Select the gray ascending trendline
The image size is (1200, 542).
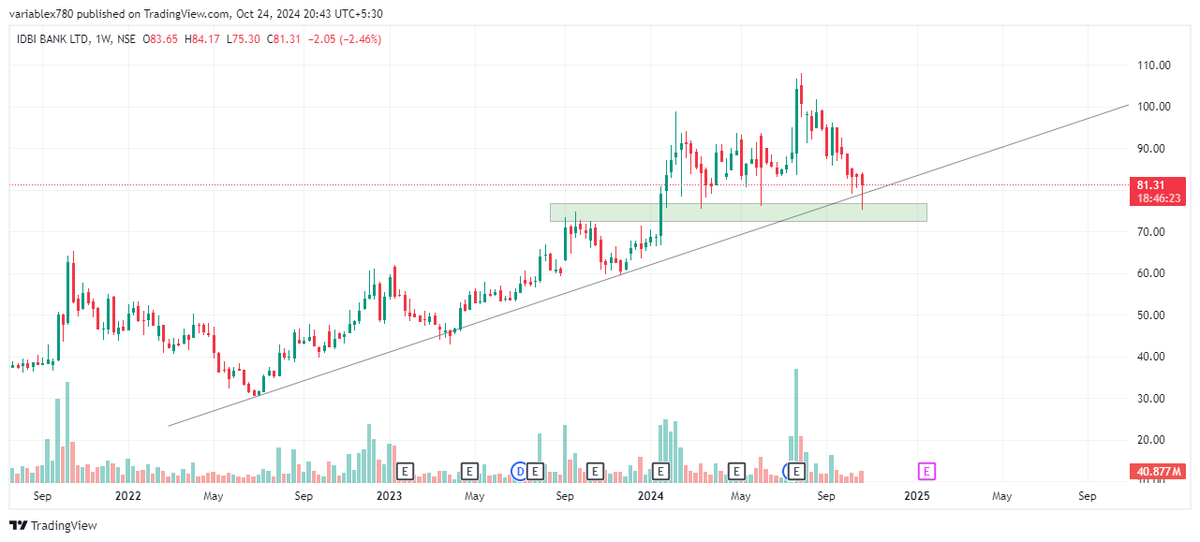click(x=648, y=265)
